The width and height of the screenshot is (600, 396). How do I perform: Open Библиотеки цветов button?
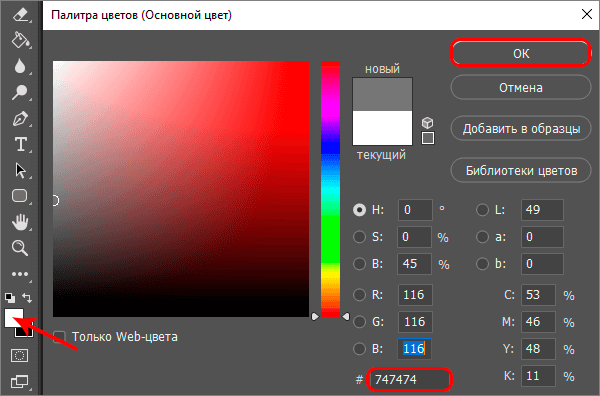[521, 171]
